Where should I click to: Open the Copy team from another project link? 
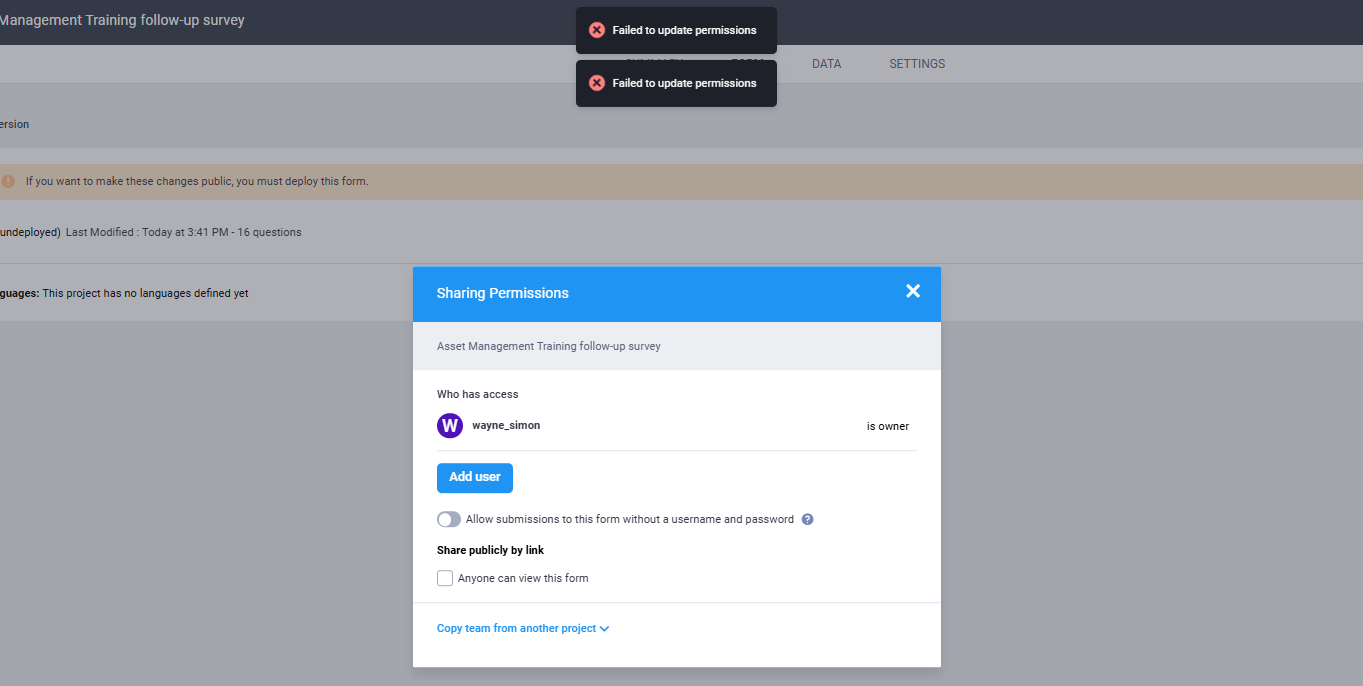pyautogui.click(x=516, y=629)
